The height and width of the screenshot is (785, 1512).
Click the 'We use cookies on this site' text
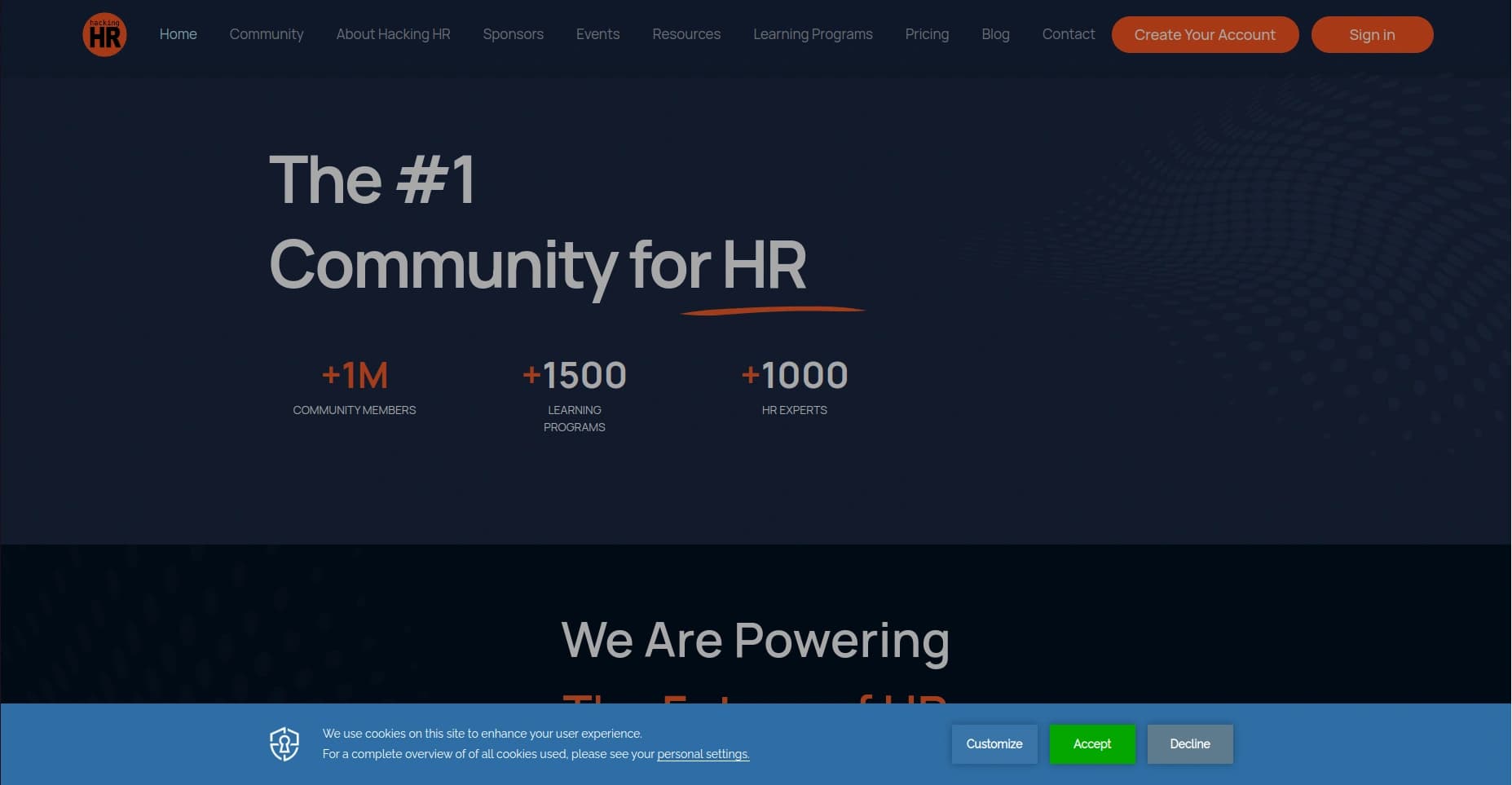tap(483, 734)
